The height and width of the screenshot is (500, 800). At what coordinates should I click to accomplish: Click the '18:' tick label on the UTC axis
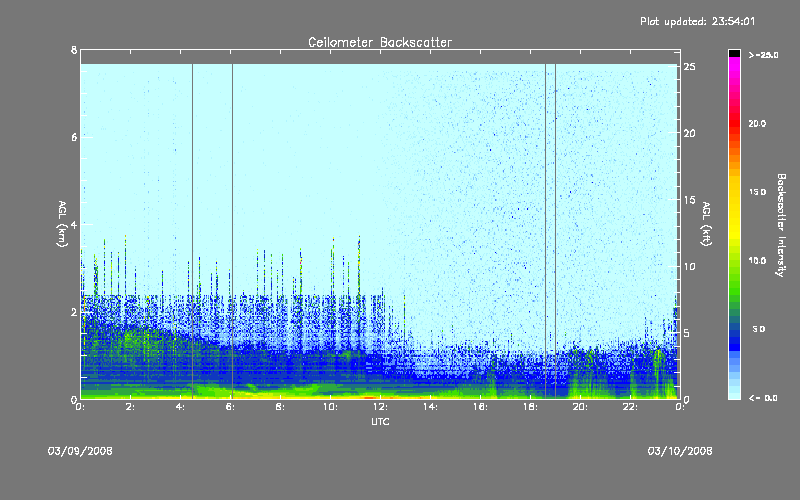[530, 407]
